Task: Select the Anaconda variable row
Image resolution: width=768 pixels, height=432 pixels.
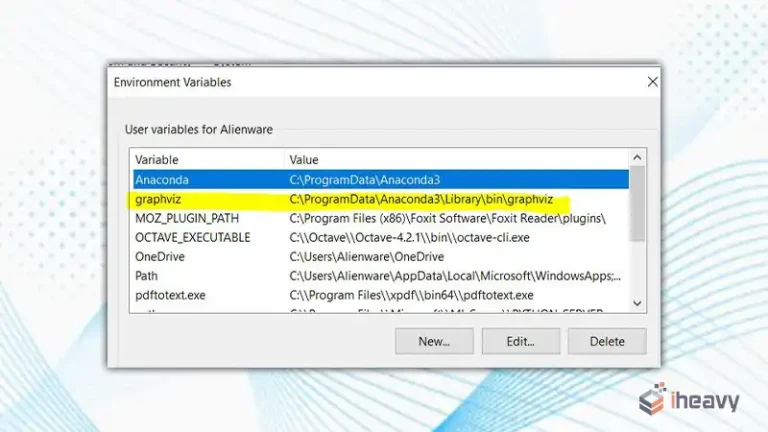Action: click(x=381, y=180)
